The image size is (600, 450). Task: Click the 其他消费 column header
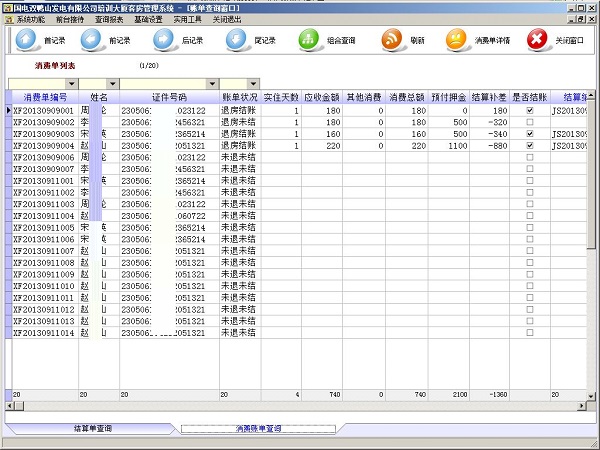pyautogui.click(x=364, y=97)
